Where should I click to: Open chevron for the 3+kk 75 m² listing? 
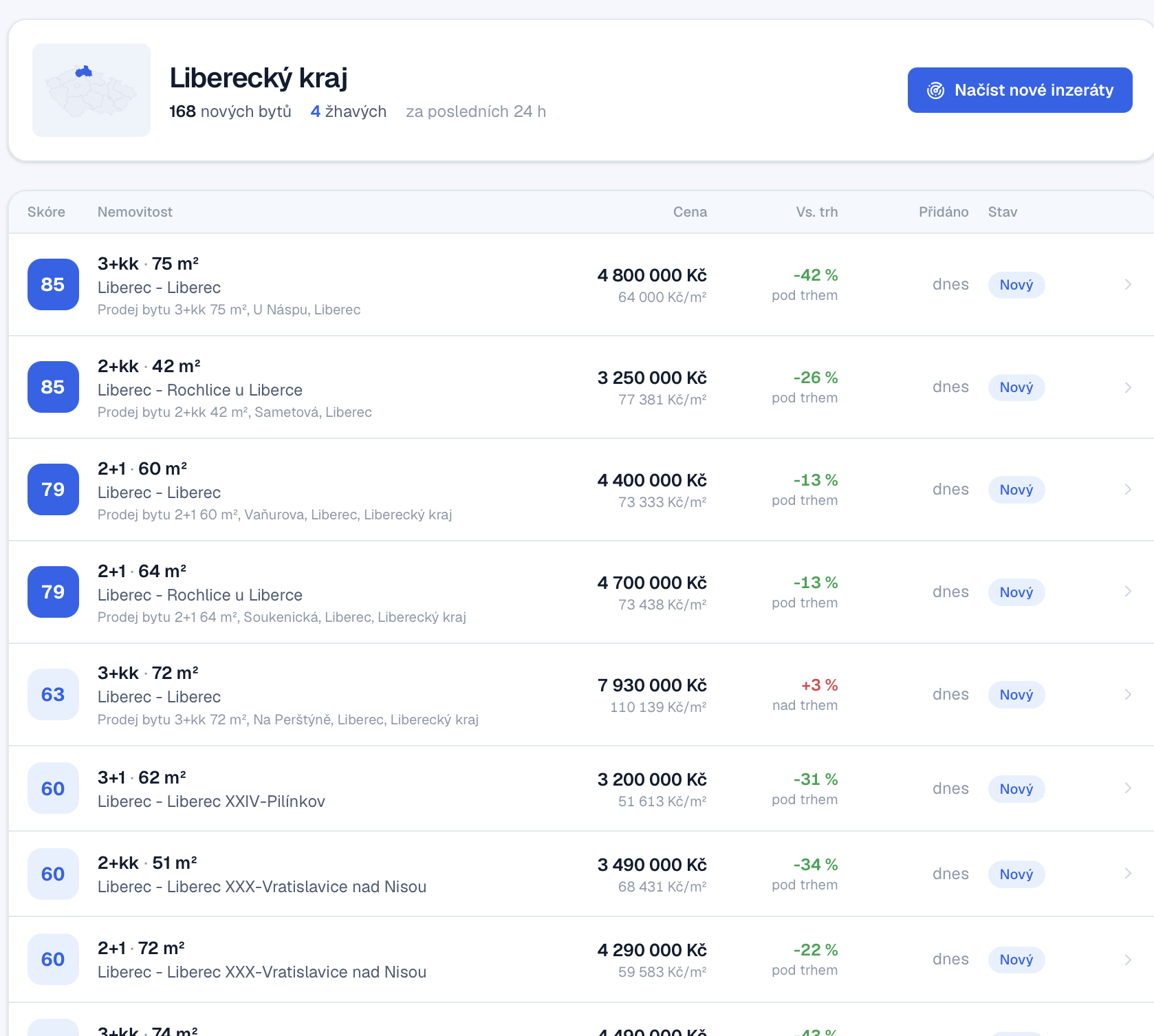click(1128, 284)
